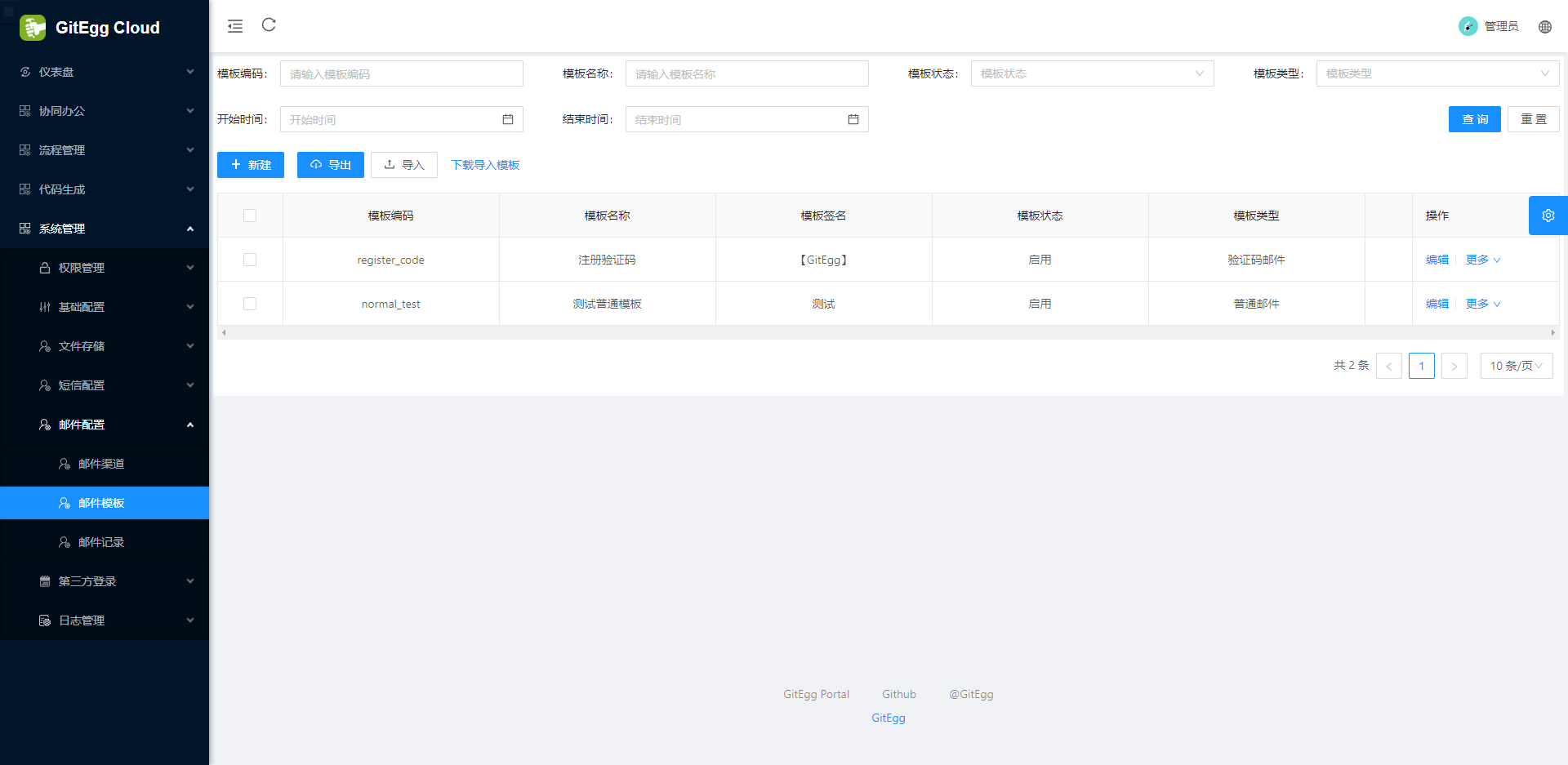This screenshot has height=765, width=1568.
Task: Toggle the select-all checkbox in table header
Action: click(x=250, y=215)
